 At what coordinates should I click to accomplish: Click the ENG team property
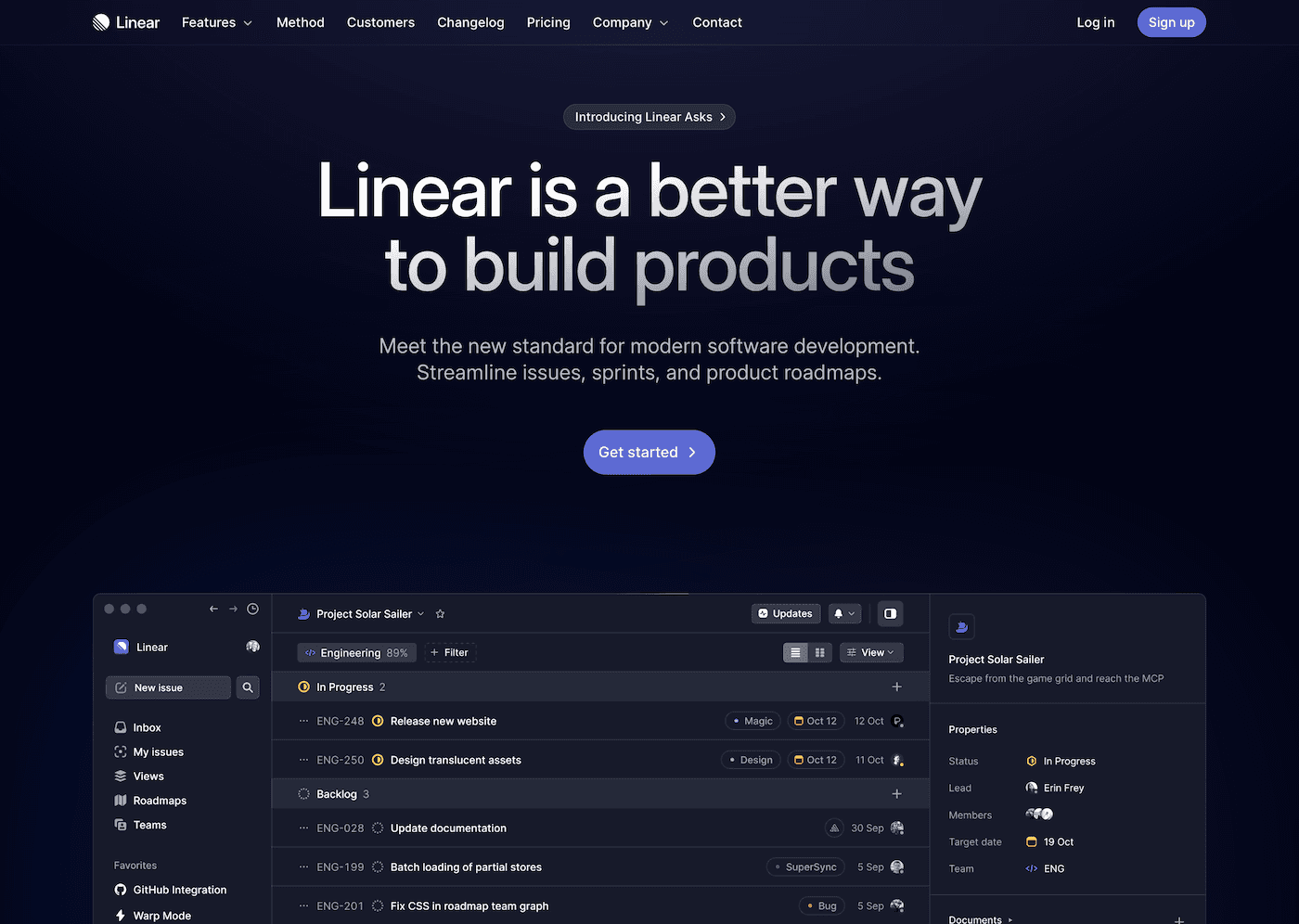pos(1045,868)
